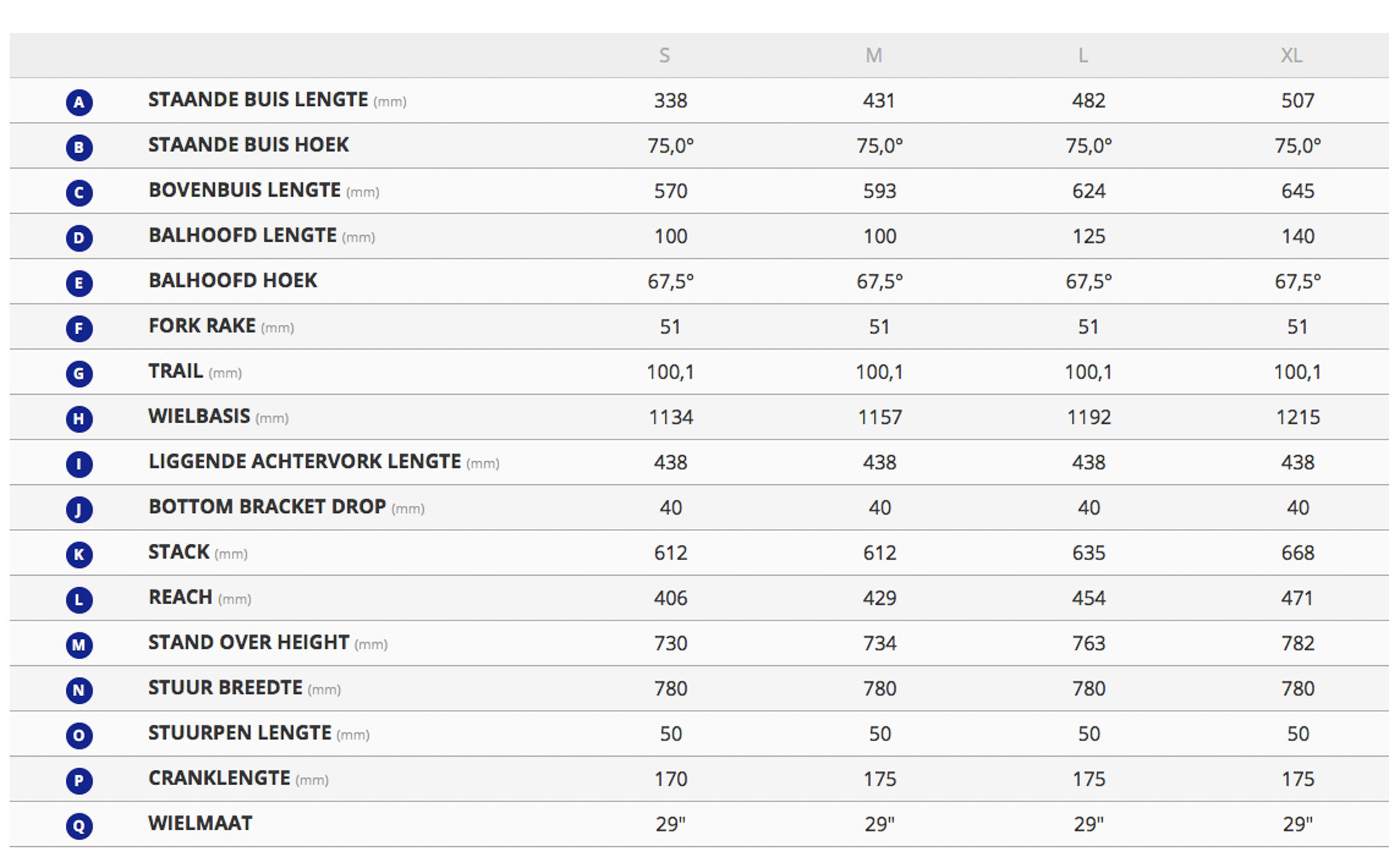Click the M icon for Stand Over Height
1389x868 pixels.
[79, 645]
